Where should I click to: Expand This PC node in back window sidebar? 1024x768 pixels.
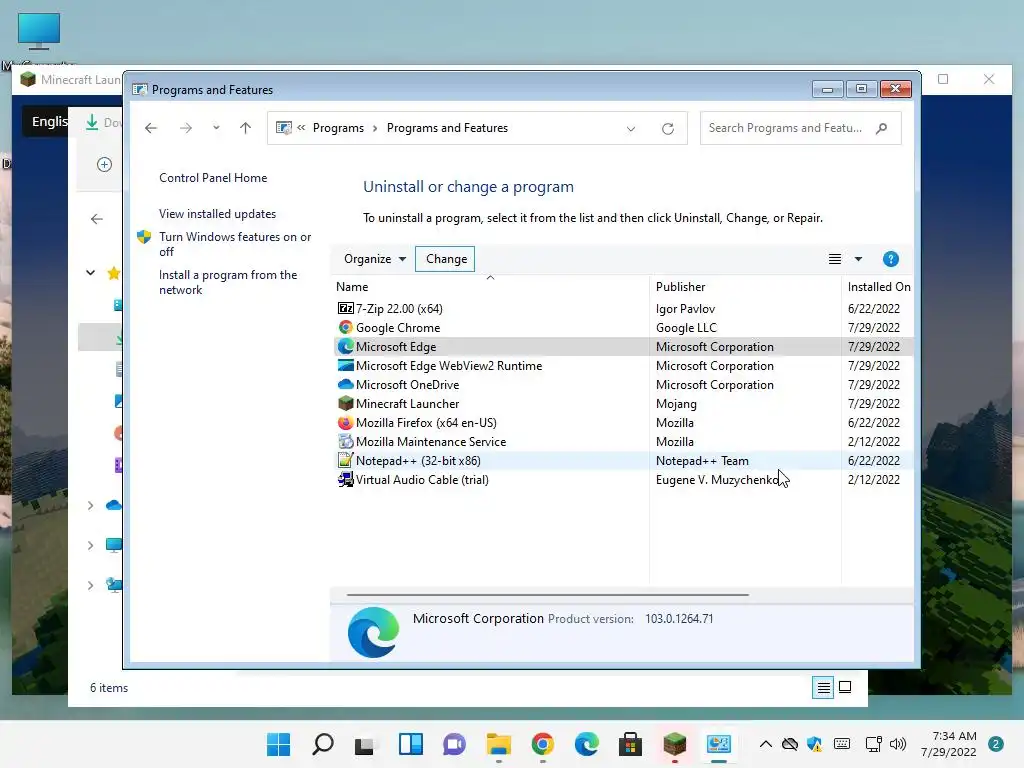[91, 545]
